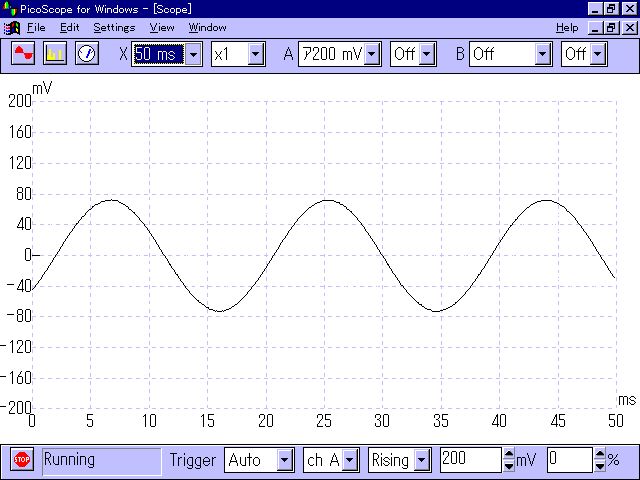
Task: Restore the inner Scope document window
Action: tap(611, 28)
